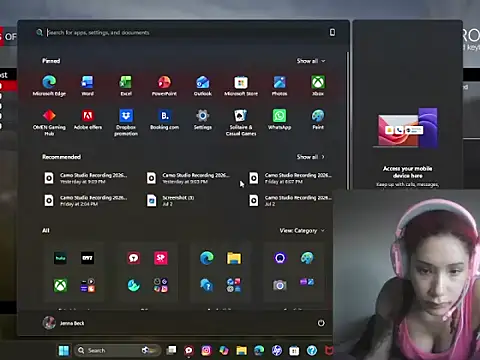This screenshot has height=360, width=480.
Task: Open File Explorer from the taskbar
Action: coord(242,350)
